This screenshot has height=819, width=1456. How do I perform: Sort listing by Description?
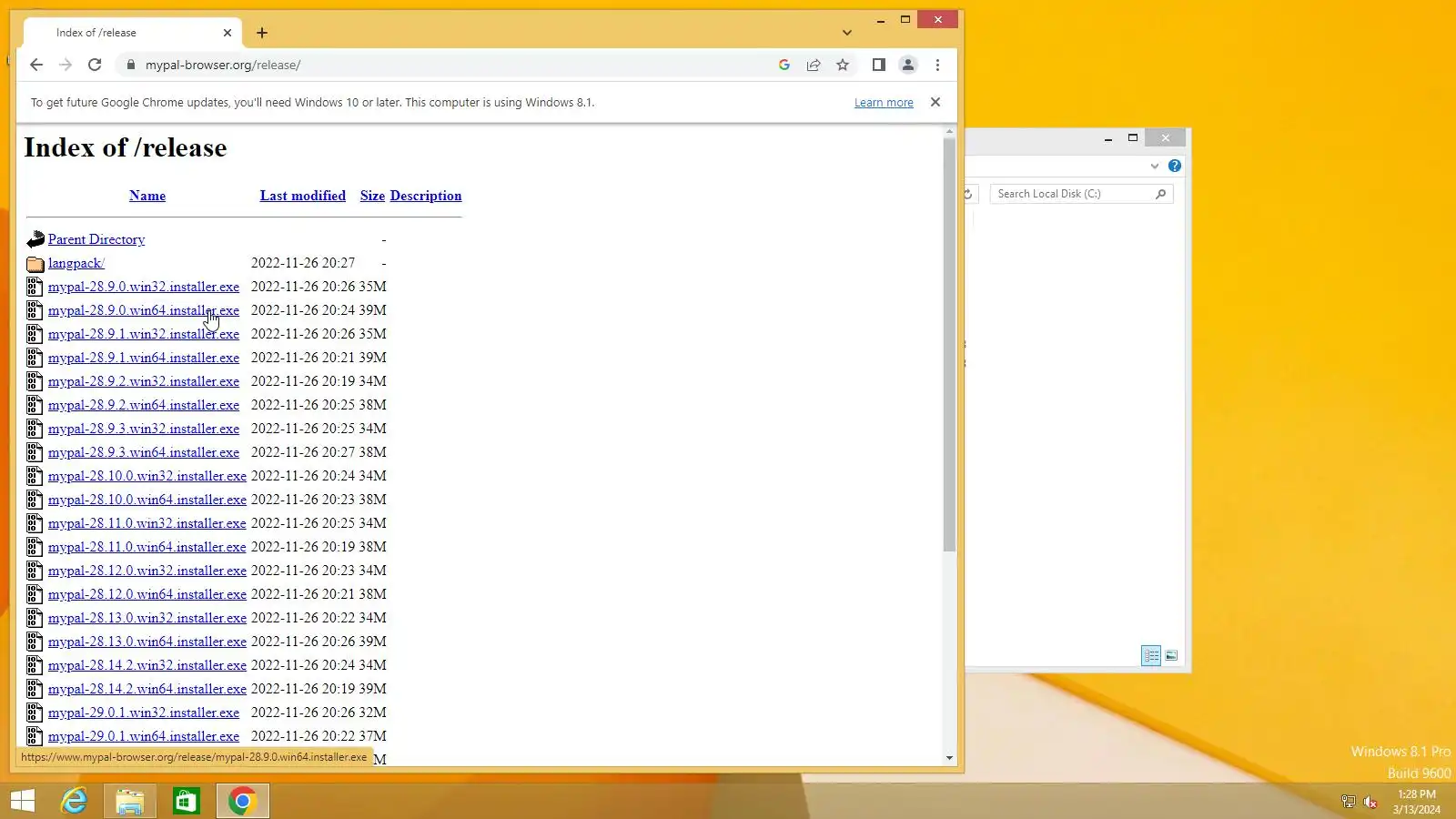(426, 196)
